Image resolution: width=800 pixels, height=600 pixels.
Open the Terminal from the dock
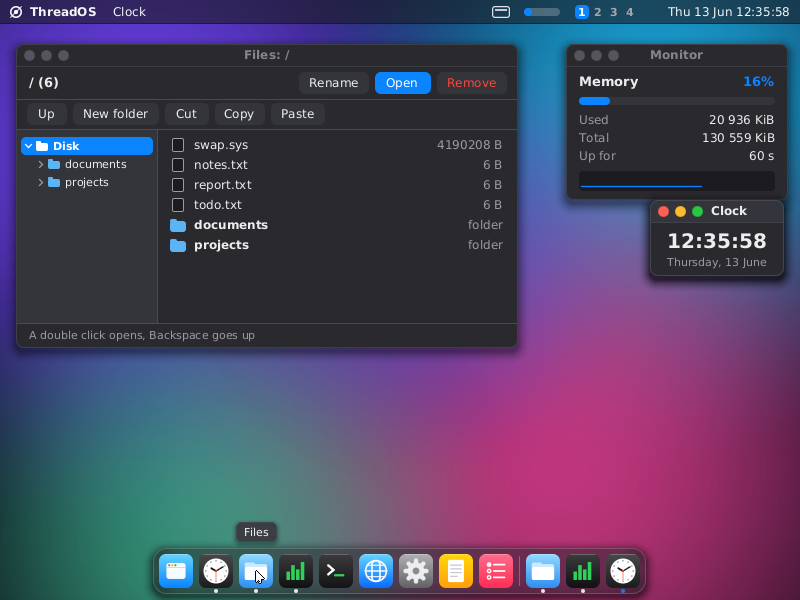[x=336, y=571]
